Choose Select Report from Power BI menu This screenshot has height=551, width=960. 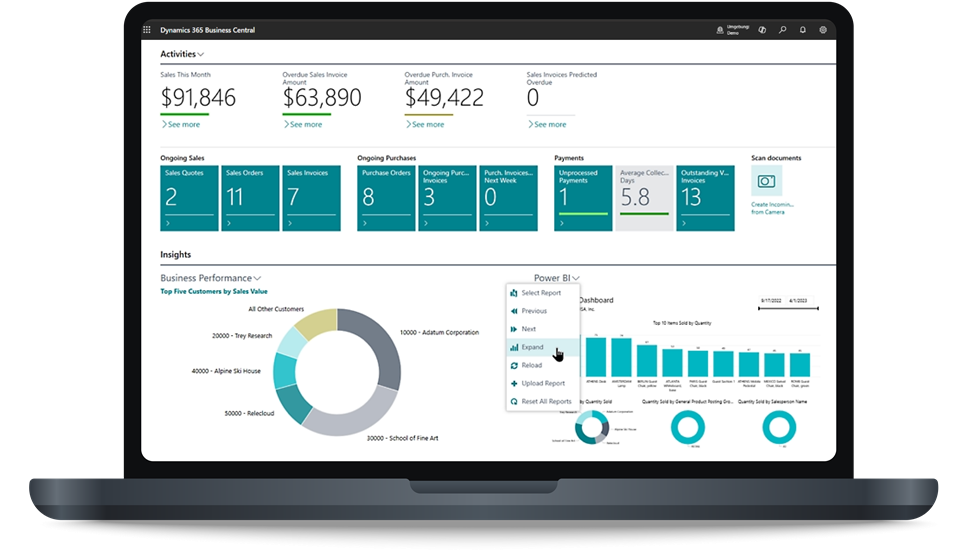click(542, 293)
